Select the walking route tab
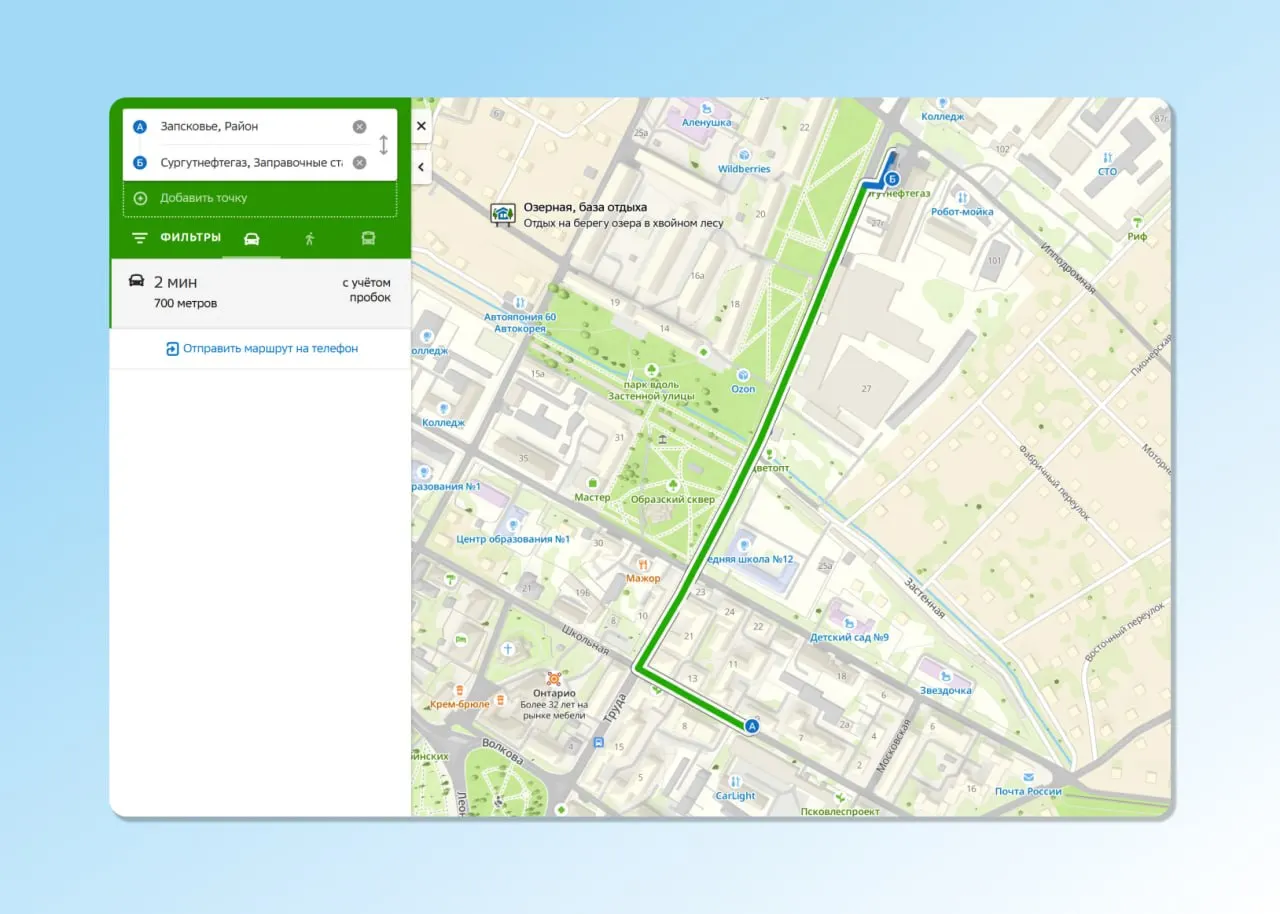This screenshot has height=914, width=1280. pyautogui.click(x=310, y=239)
